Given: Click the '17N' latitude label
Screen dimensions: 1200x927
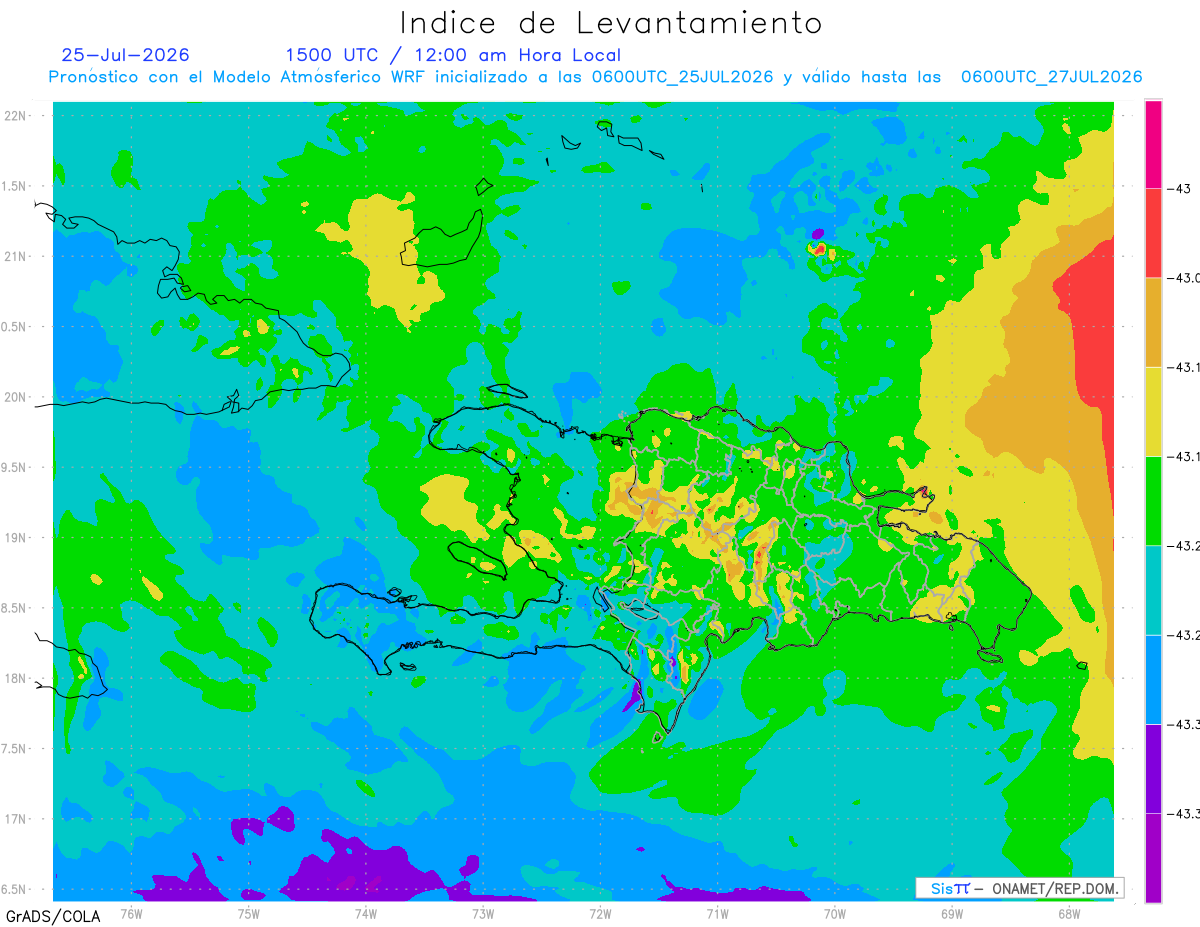Looking at the screenshot, I should pyautogui.click(x=16, y=820).
